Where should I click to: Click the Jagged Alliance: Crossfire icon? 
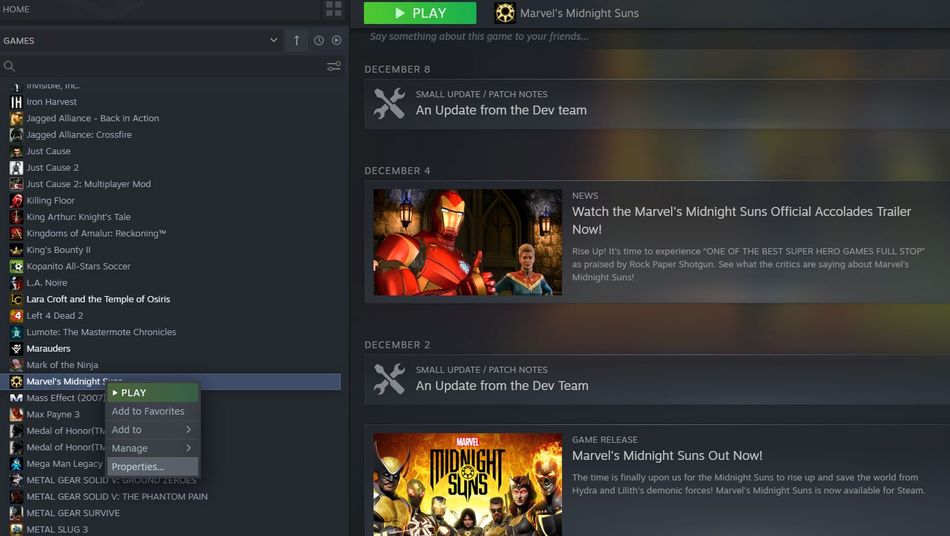[x=16, y=134]
